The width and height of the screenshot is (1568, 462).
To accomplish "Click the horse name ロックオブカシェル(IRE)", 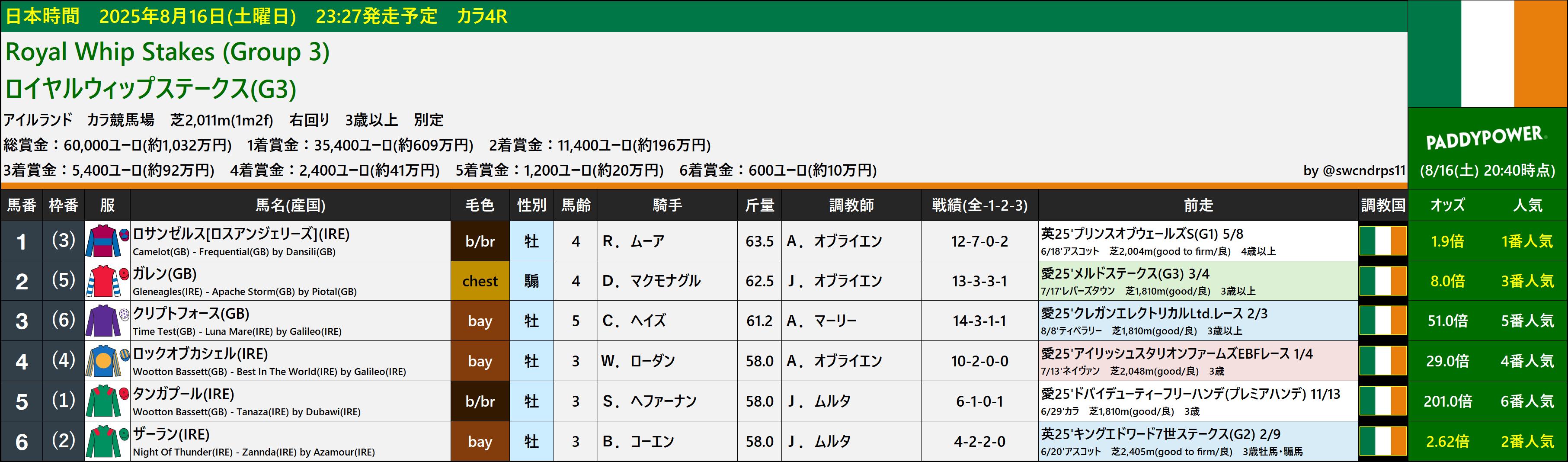I will tap(200, 354).
